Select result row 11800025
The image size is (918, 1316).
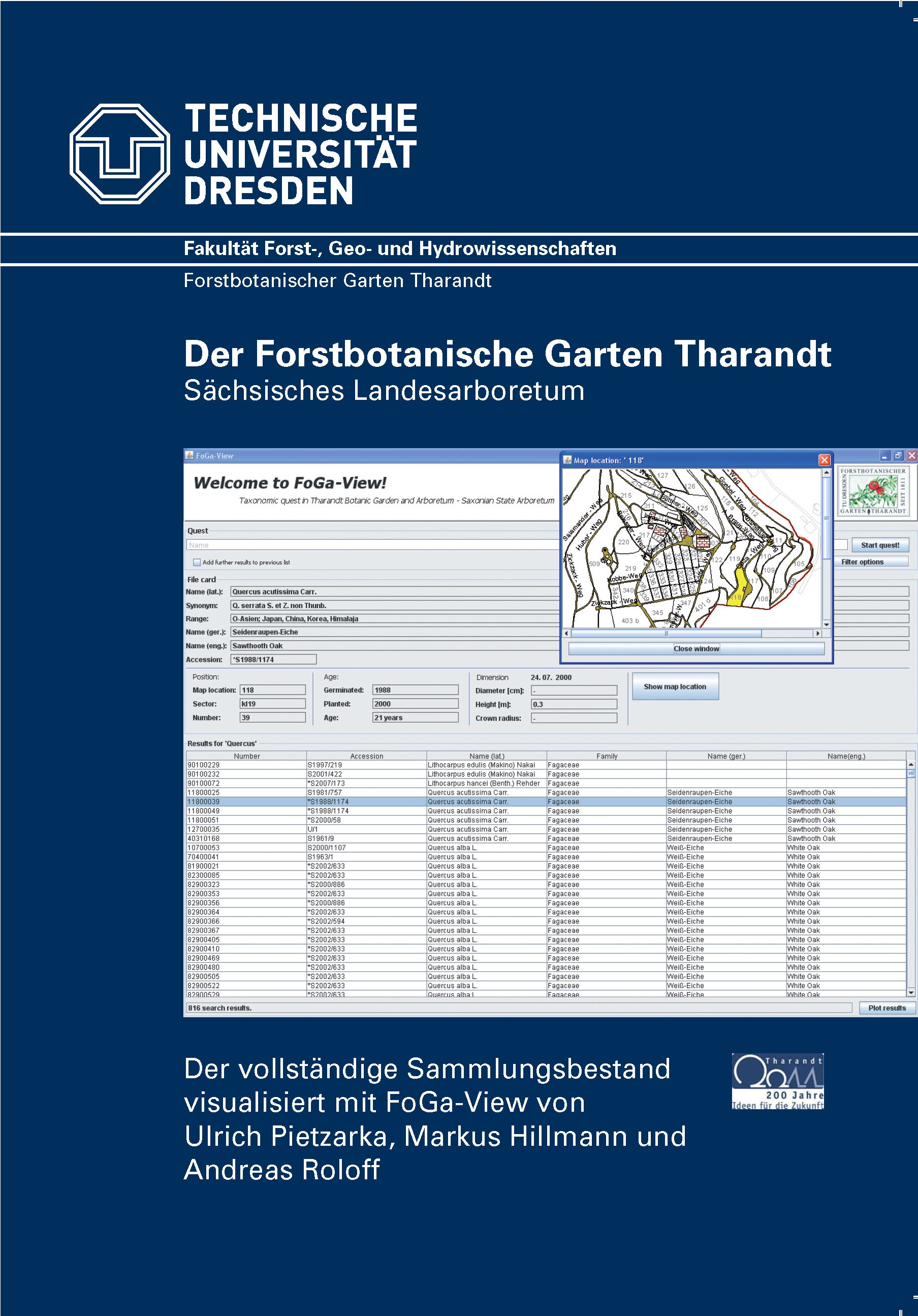(547, 793)
